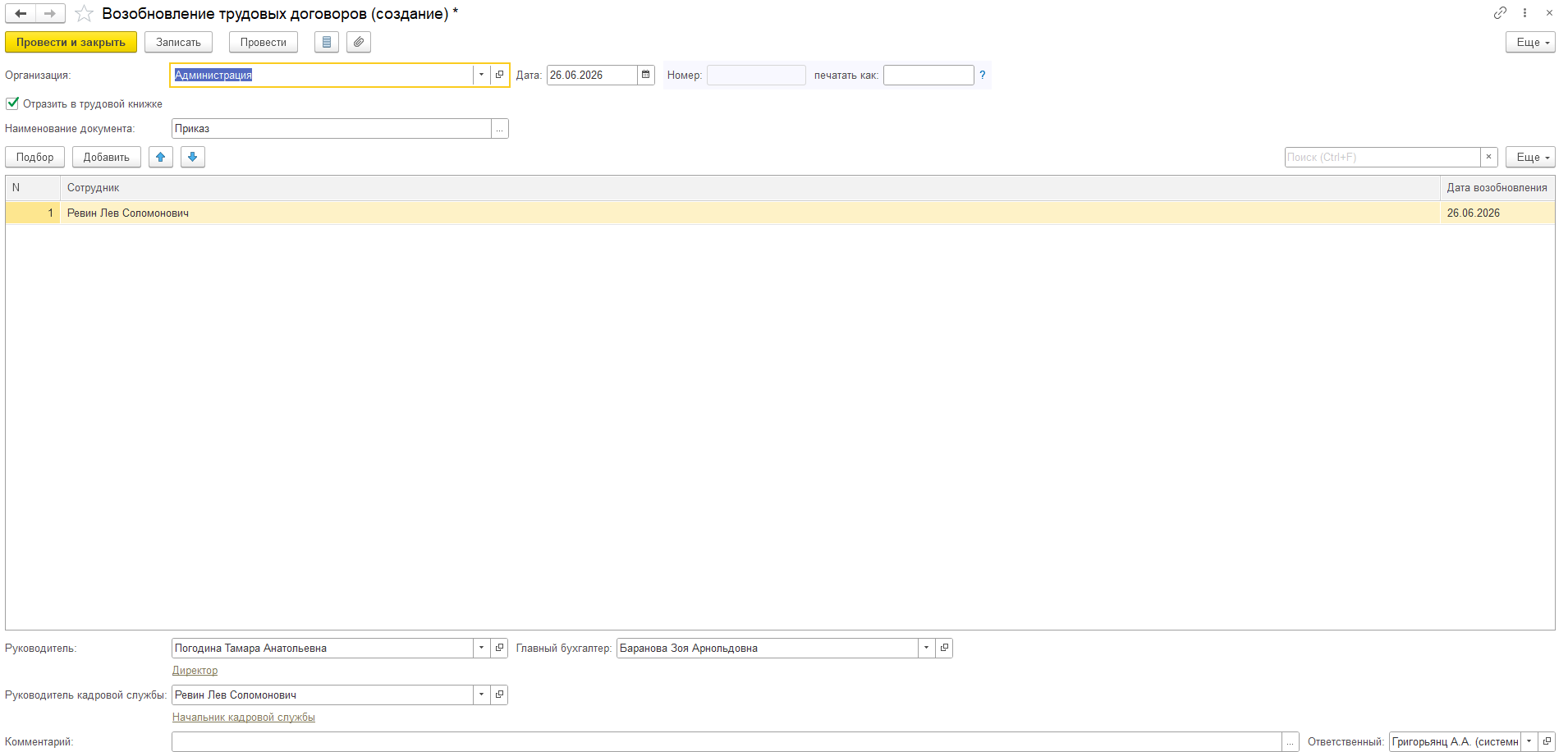Click the Номер field
The image size is (1568, 752).
tap(756, 75)
